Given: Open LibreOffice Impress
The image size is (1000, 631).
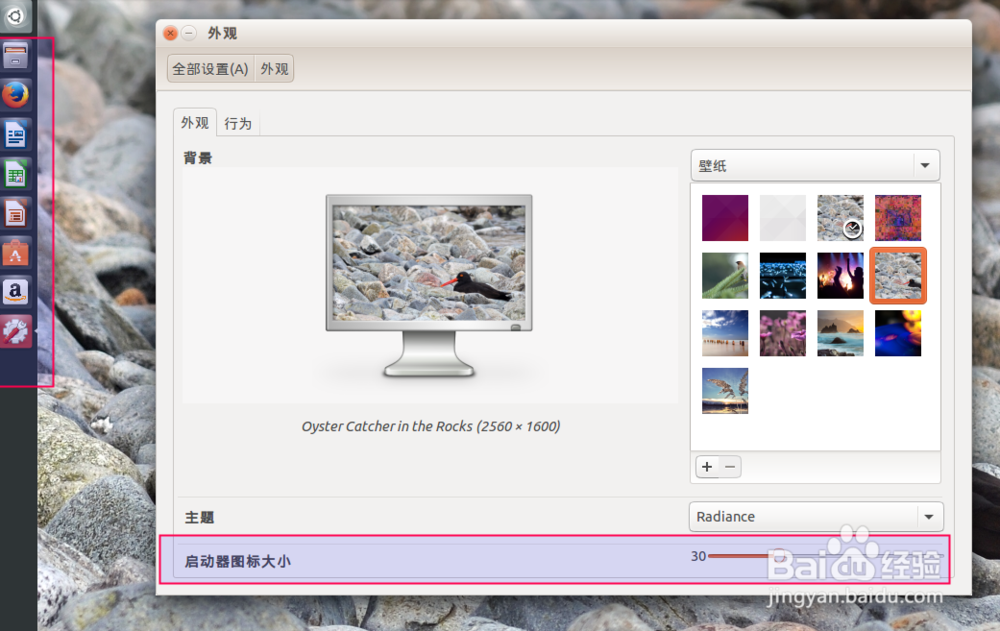Looking at the screenshot, I should point(14,214).
